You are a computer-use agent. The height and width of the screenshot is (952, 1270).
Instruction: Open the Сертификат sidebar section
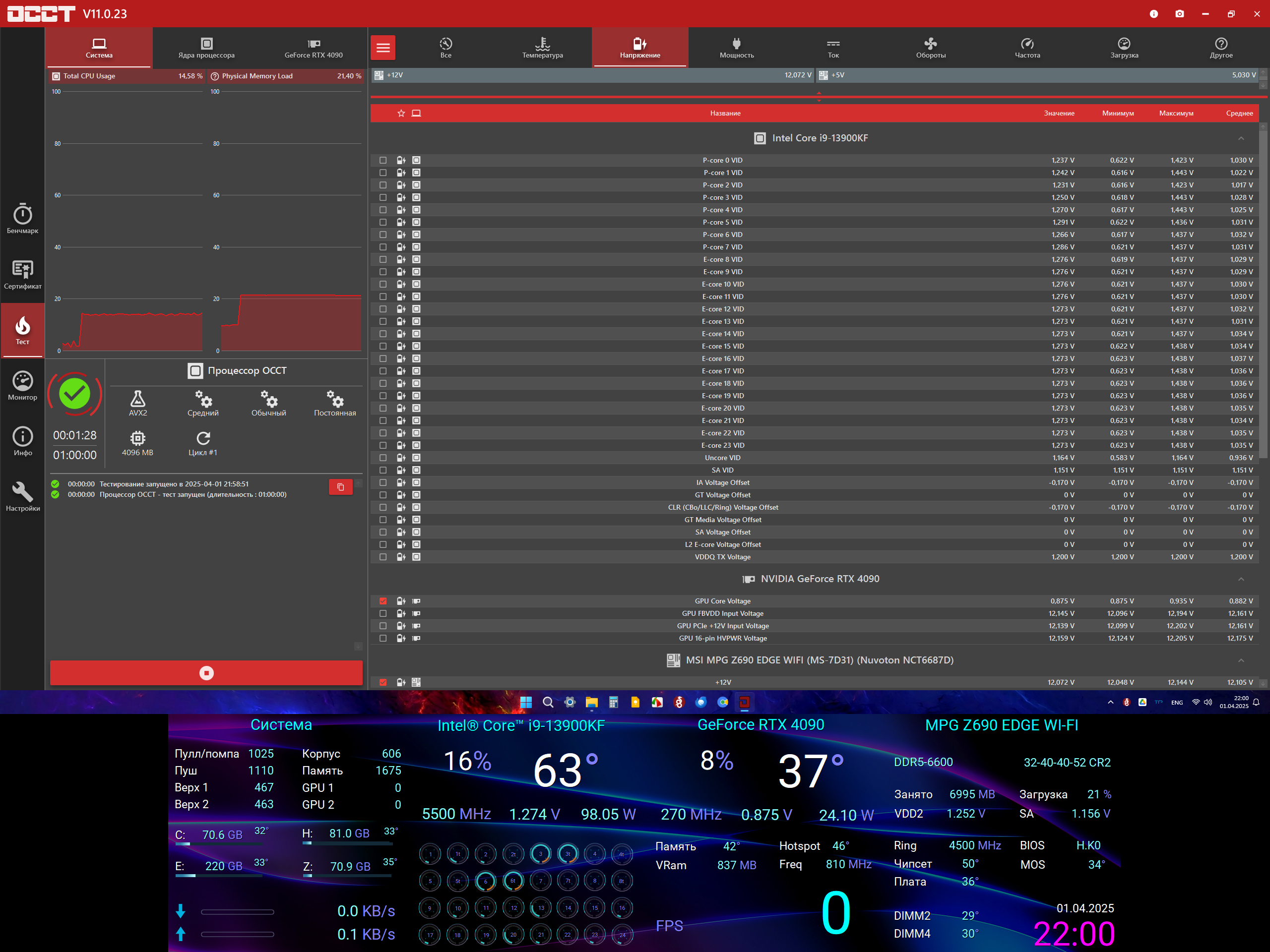click(22, 274)
